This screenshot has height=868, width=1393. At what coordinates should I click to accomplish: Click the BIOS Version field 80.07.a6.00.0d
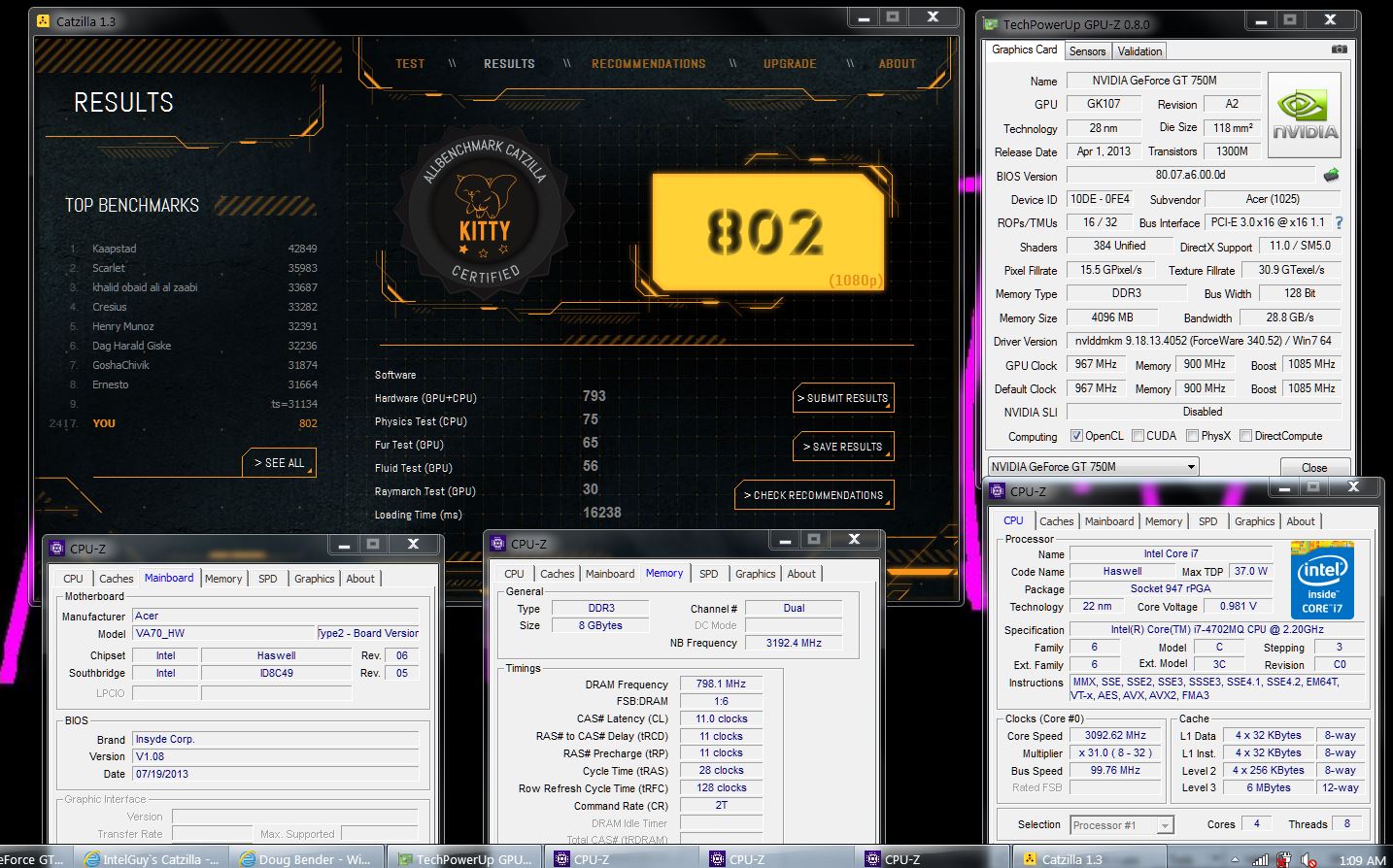point(1190,175)
